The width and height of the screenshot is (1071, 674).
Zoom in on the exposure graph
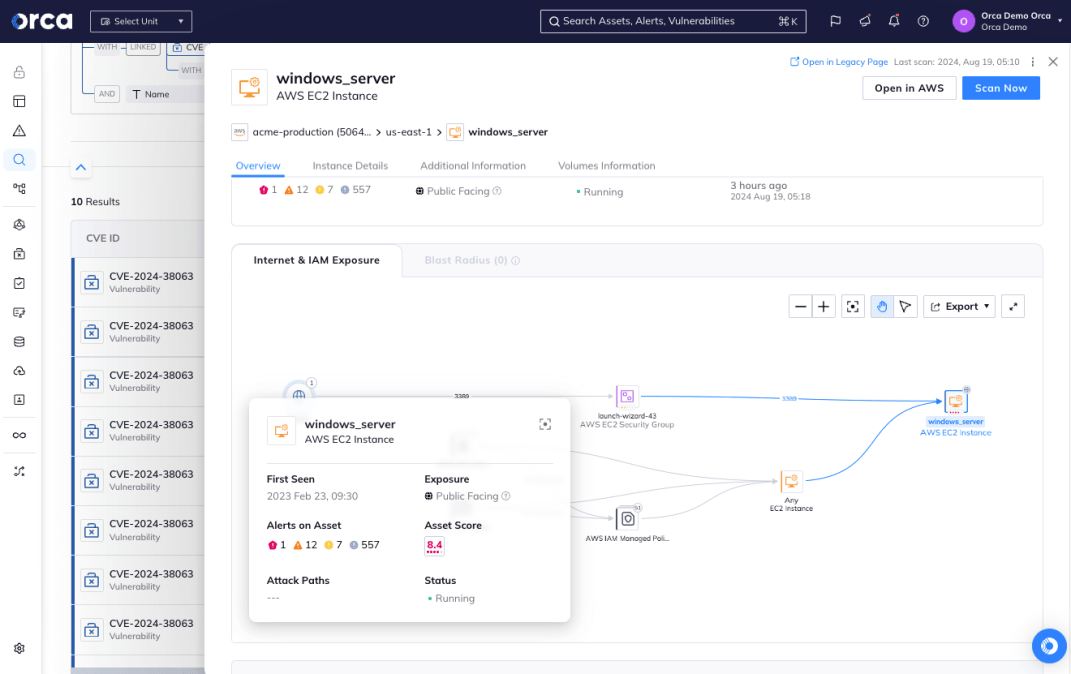click(824, 307)
